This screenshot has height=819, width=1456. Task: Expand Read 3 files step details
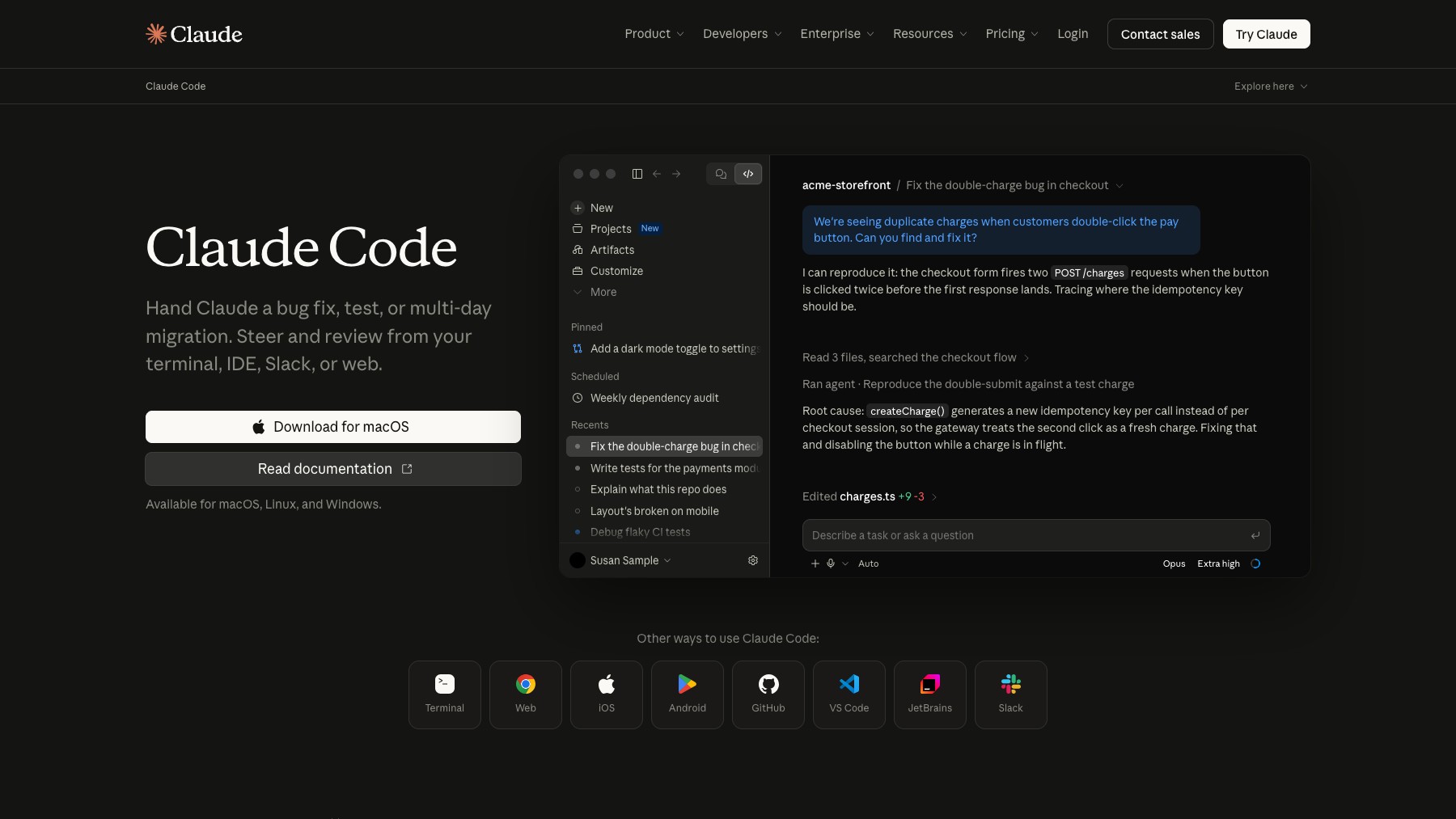point(916,357)
